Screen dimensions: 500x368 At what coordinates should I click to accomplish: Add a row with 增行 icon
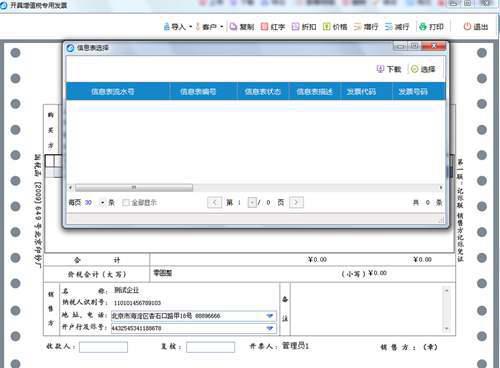click(358, 26)
